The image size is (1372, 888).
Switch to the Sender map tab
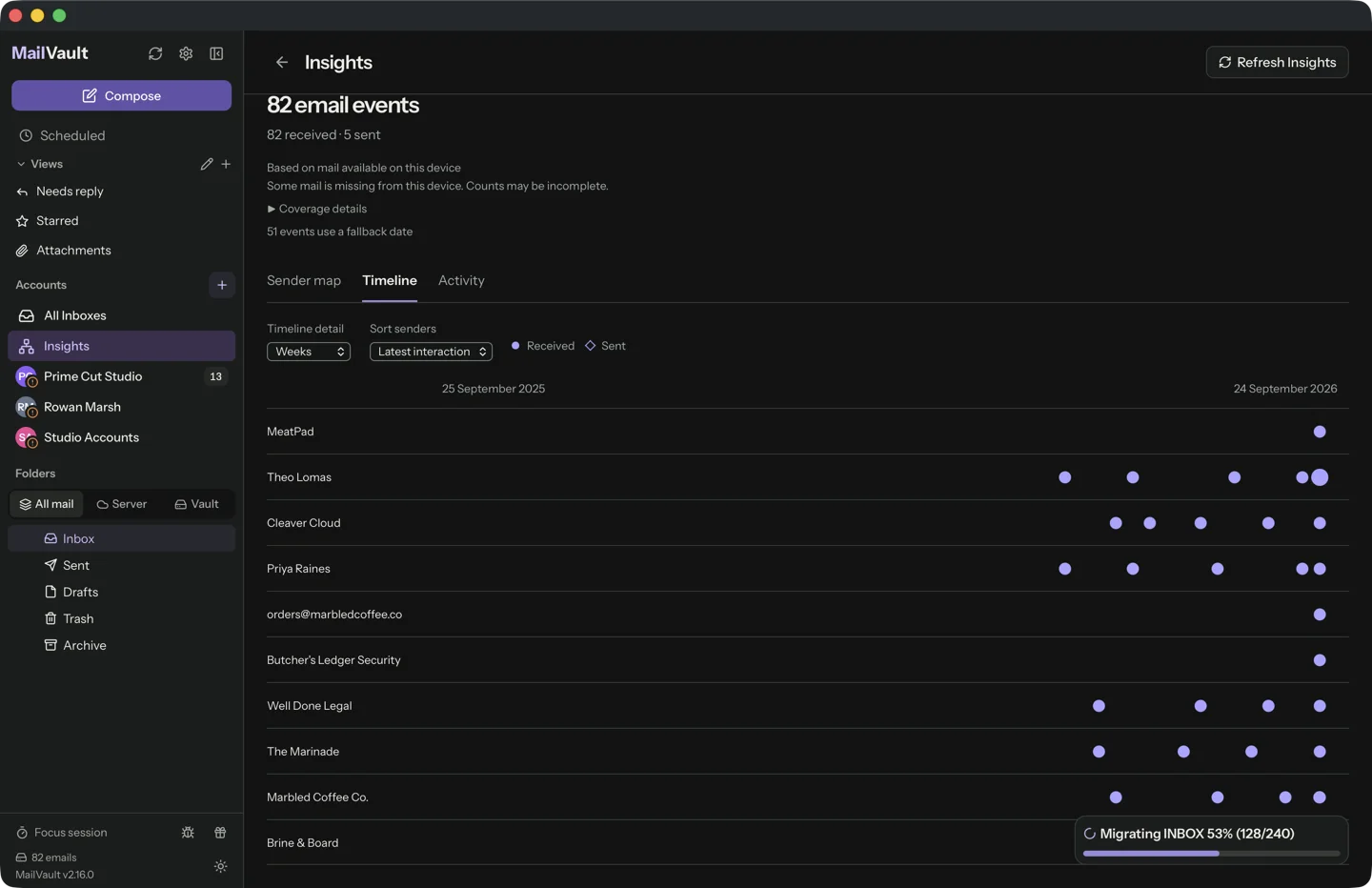tap(304, 280)
